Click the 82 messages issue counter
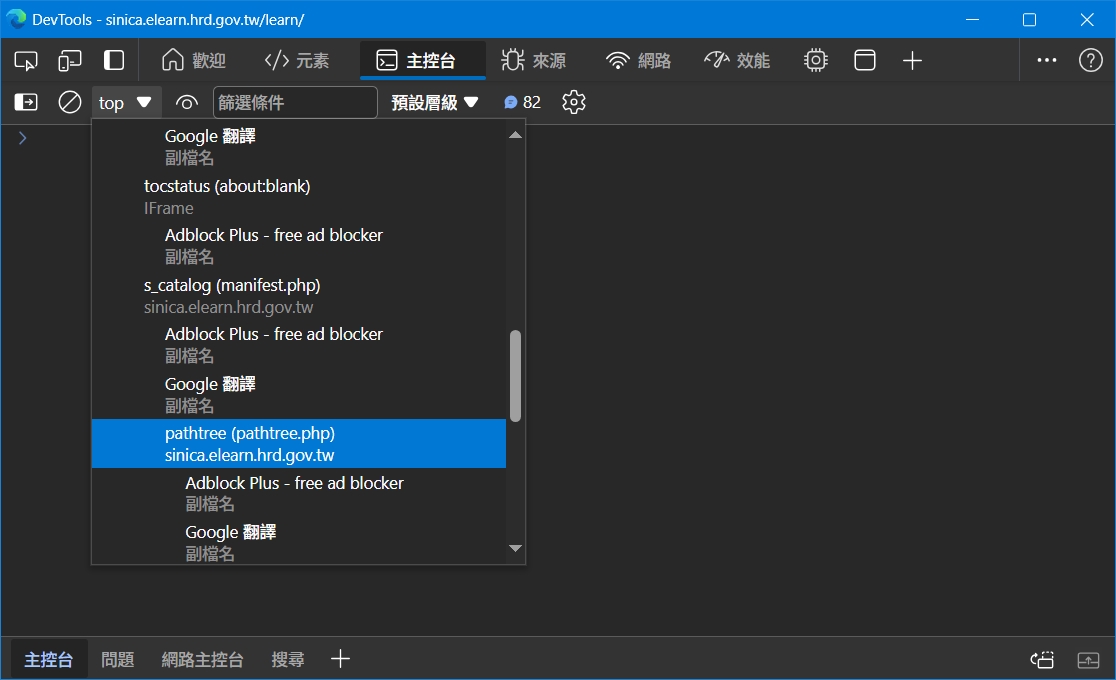Viewport: 1116px width, 680px height. point(522,103)
